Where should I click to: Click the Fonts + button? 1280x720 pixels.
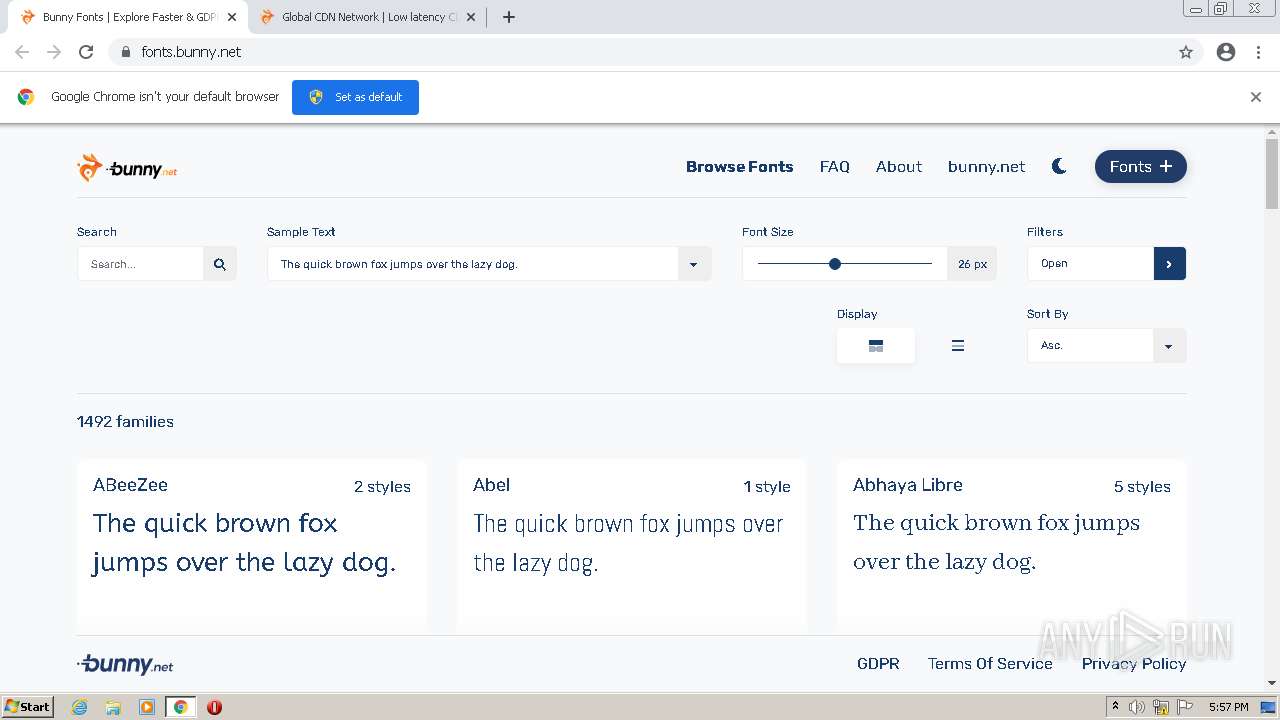1141,167
